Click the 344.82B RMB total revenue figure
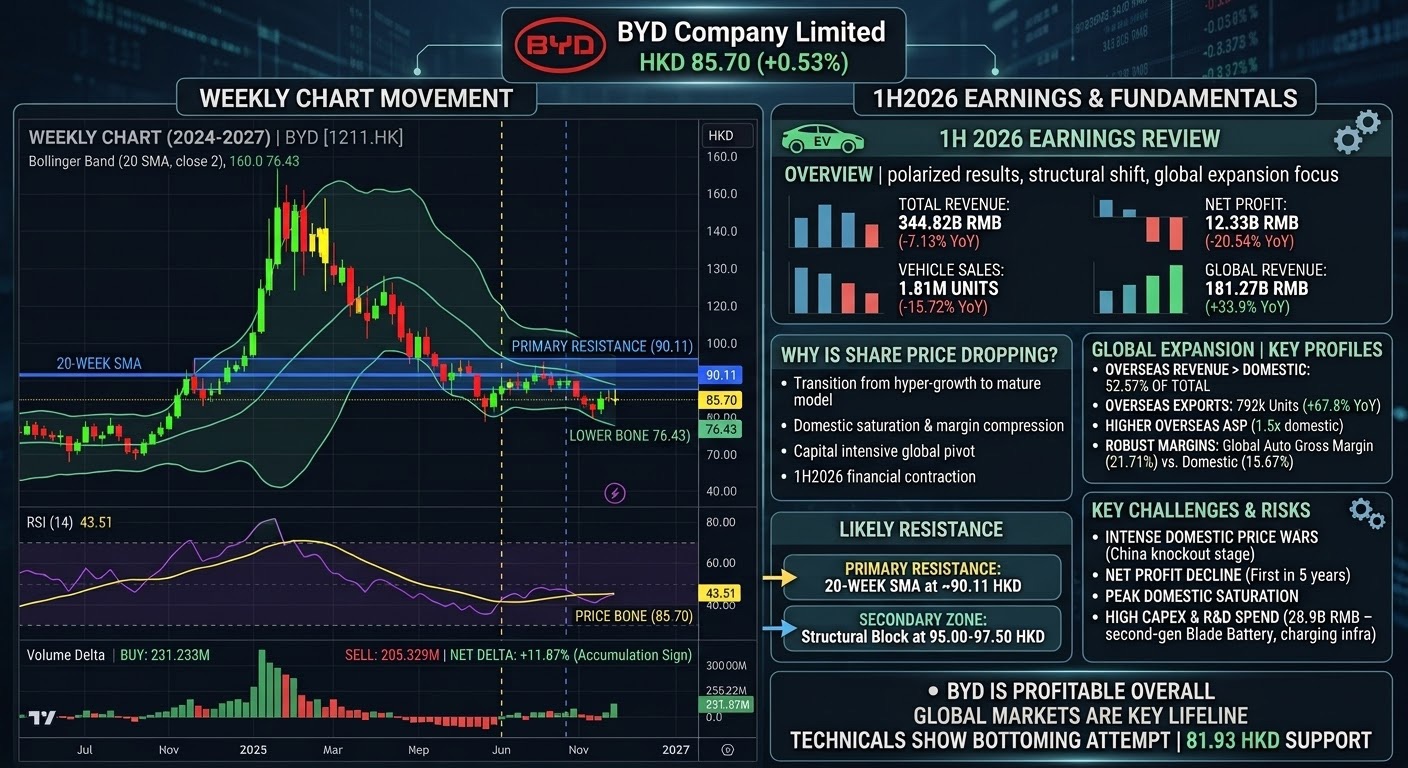This screenshot has width=1408, height=768. coord(949,223)
